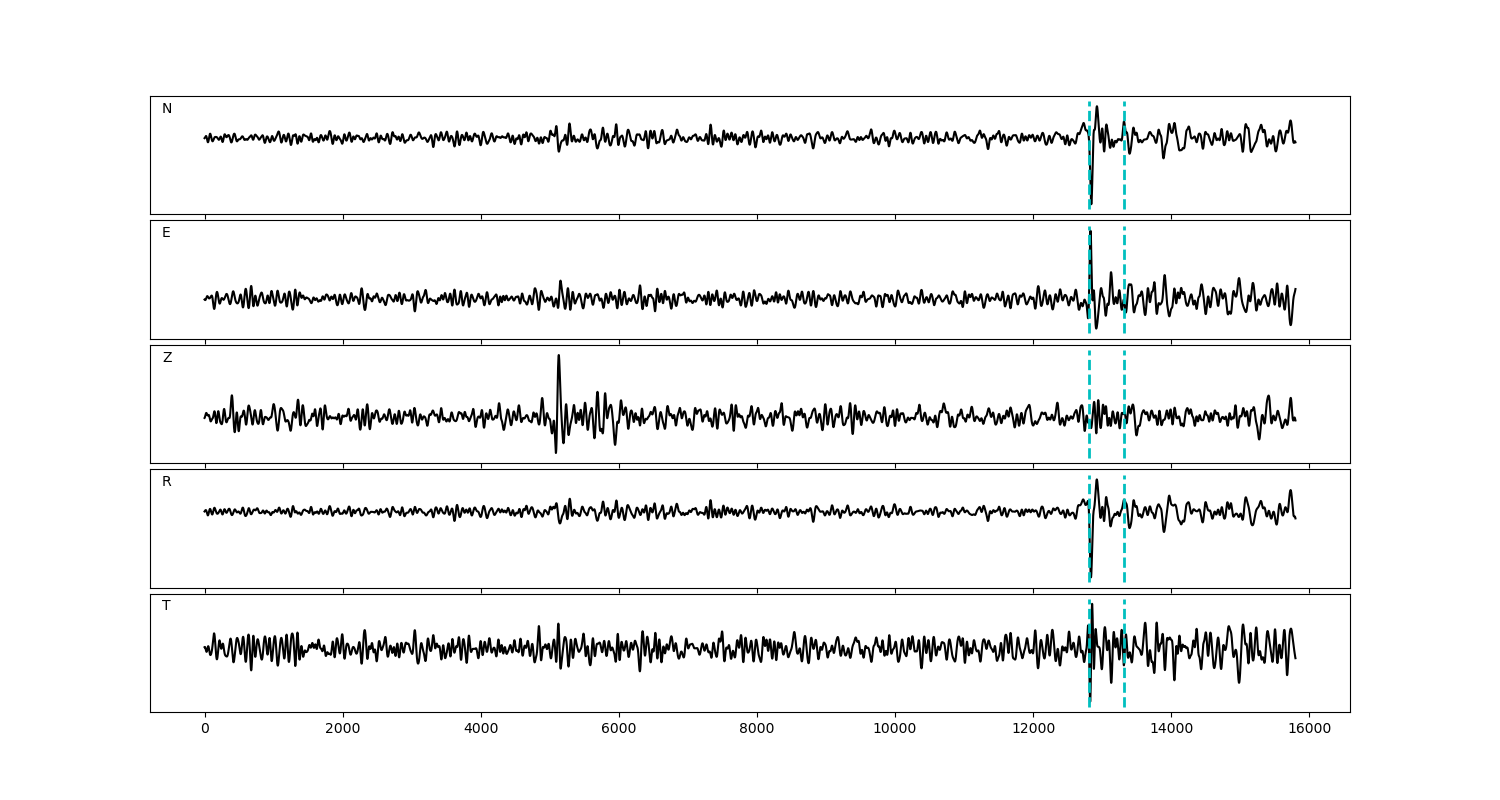This screenshot has height=800, width=1500.
Task: Click the second dashed marker in R panel
Action: (x=1124, y=550)
